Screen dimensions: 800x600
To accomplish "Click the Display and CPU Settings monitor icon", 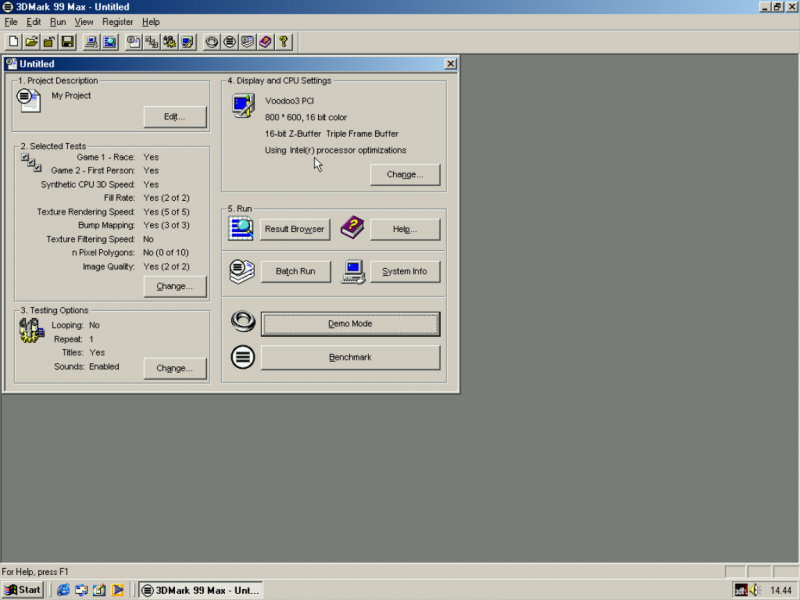I will (243, 106).
